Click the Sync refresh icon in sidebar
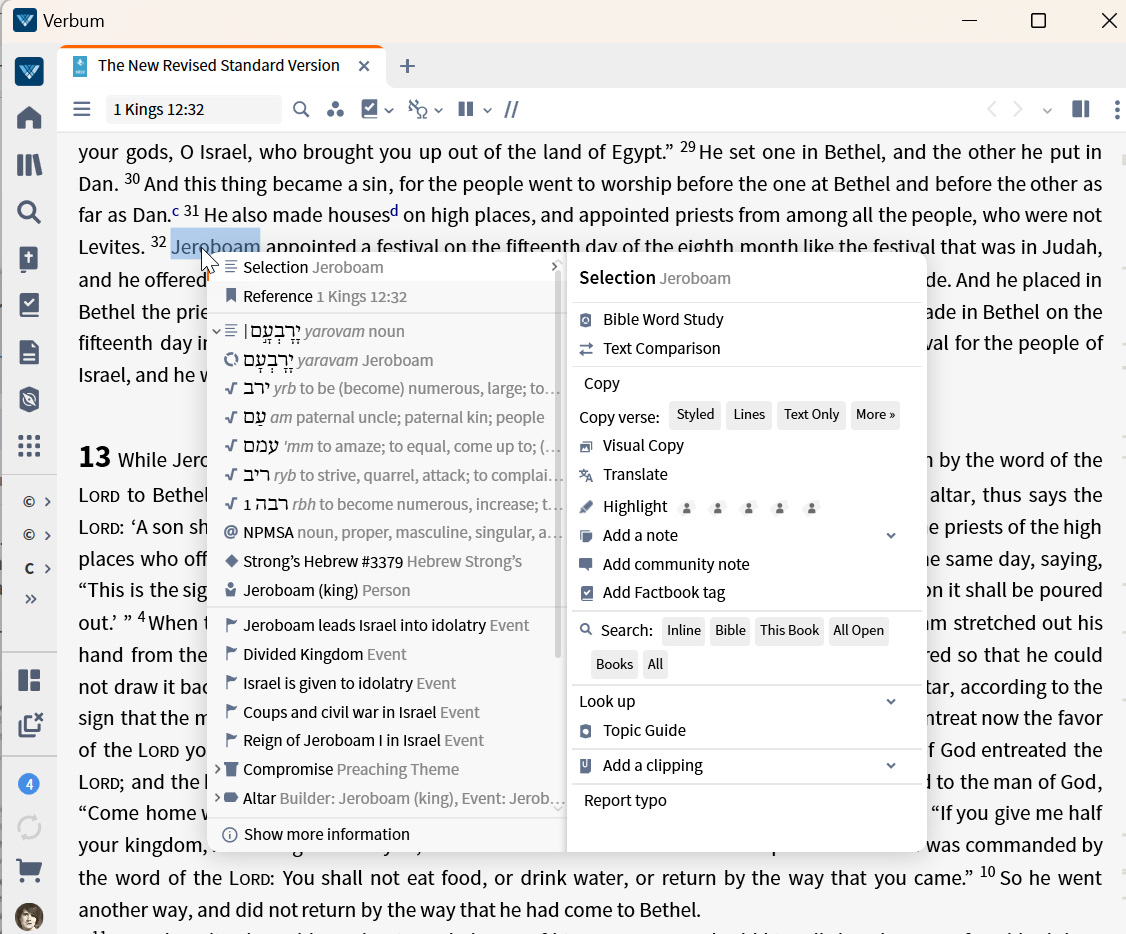This screenshot has width=1126, height=934. point(29,827)
